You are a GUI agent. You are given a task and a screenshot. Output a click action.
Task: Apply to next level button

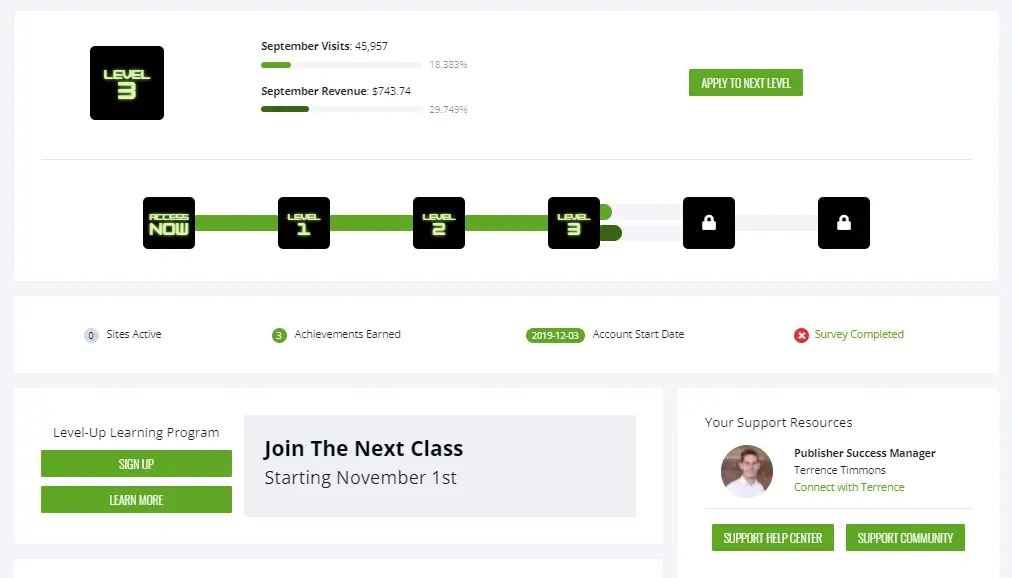(x=745, y=83)
